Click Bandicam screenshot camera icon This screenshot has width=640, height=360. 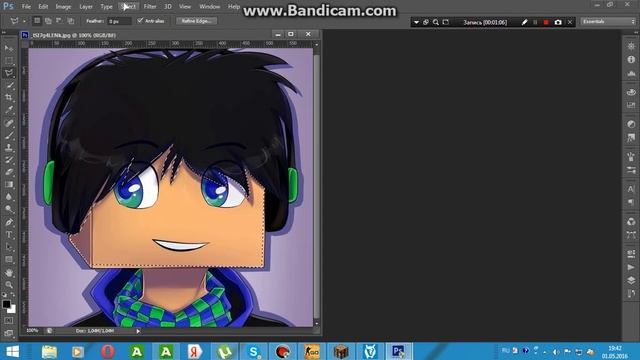pyautogui.click(x=558, y=22)
